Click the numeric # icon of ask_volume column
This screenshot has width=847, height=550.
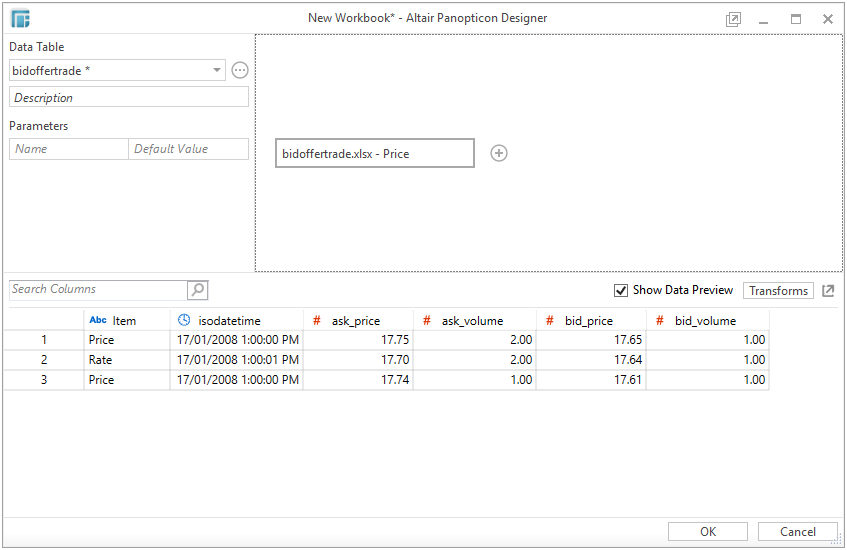pos(427,320)
